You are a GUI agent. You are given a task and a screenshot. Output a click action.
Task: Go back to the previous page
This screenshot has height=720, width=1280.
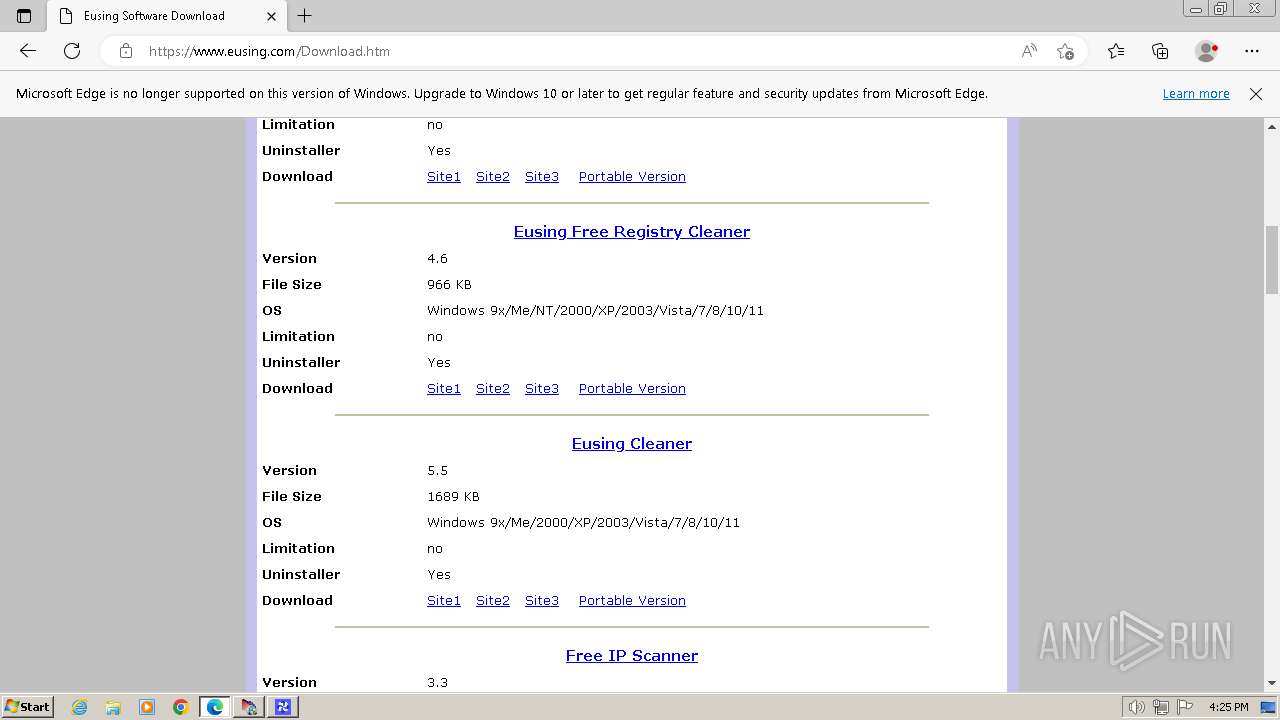click(x=28, y=51)
